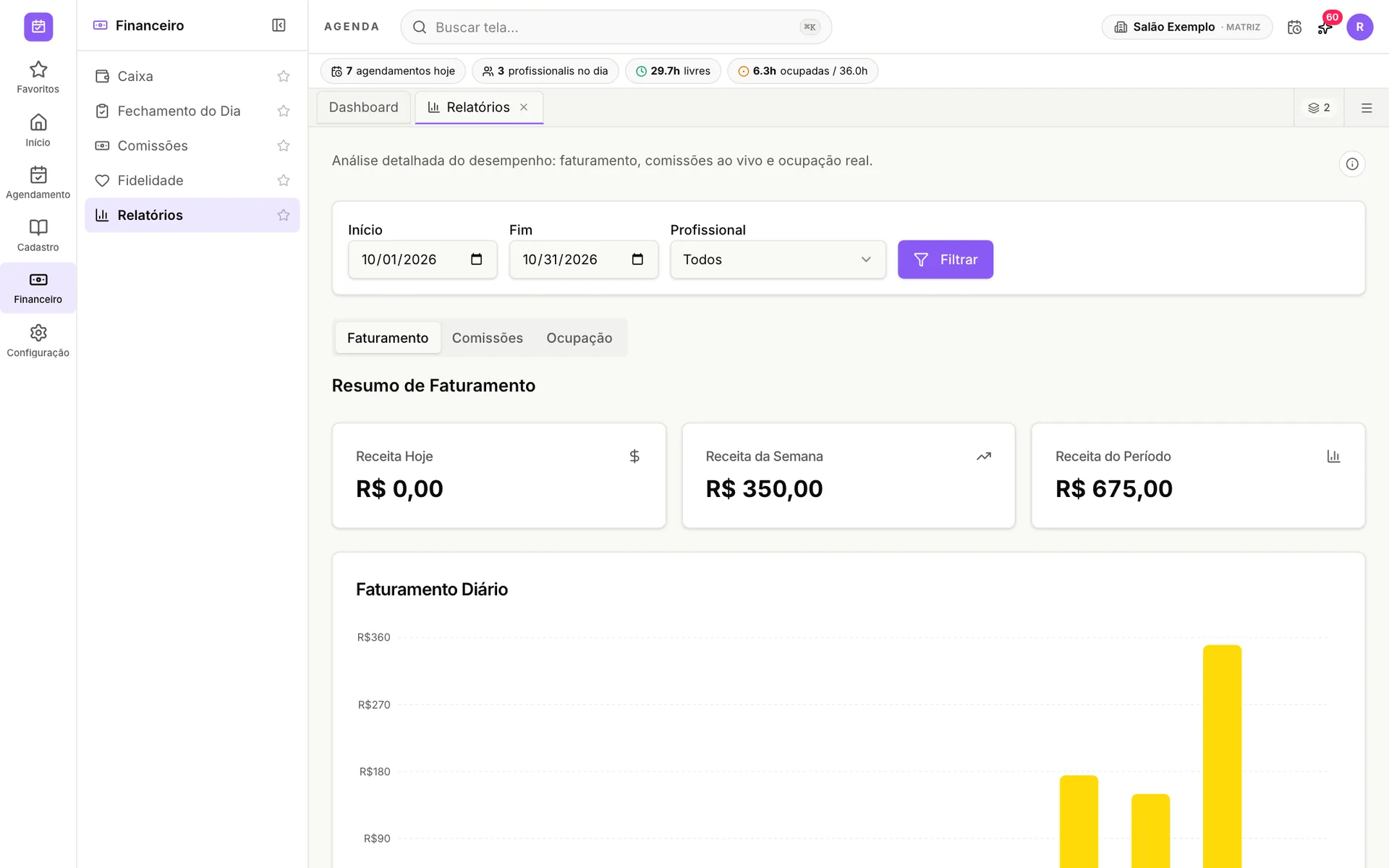Toggle favorite star for Relatórios
The width and height of the screenshot is (1389, 868).
tap(284, 215)
